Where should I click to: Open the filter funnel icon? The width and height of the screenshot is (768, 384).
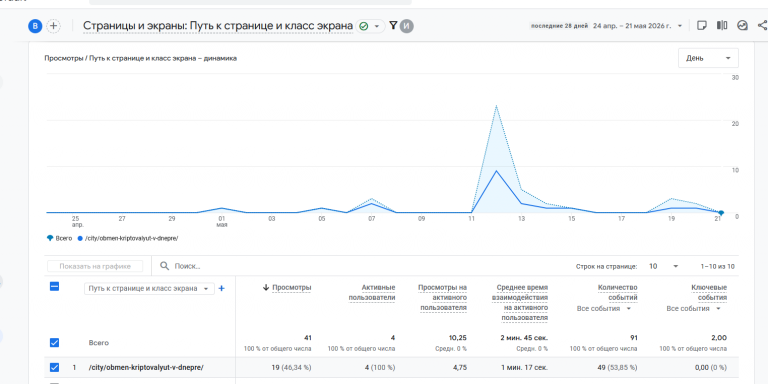tap(393, 25)
